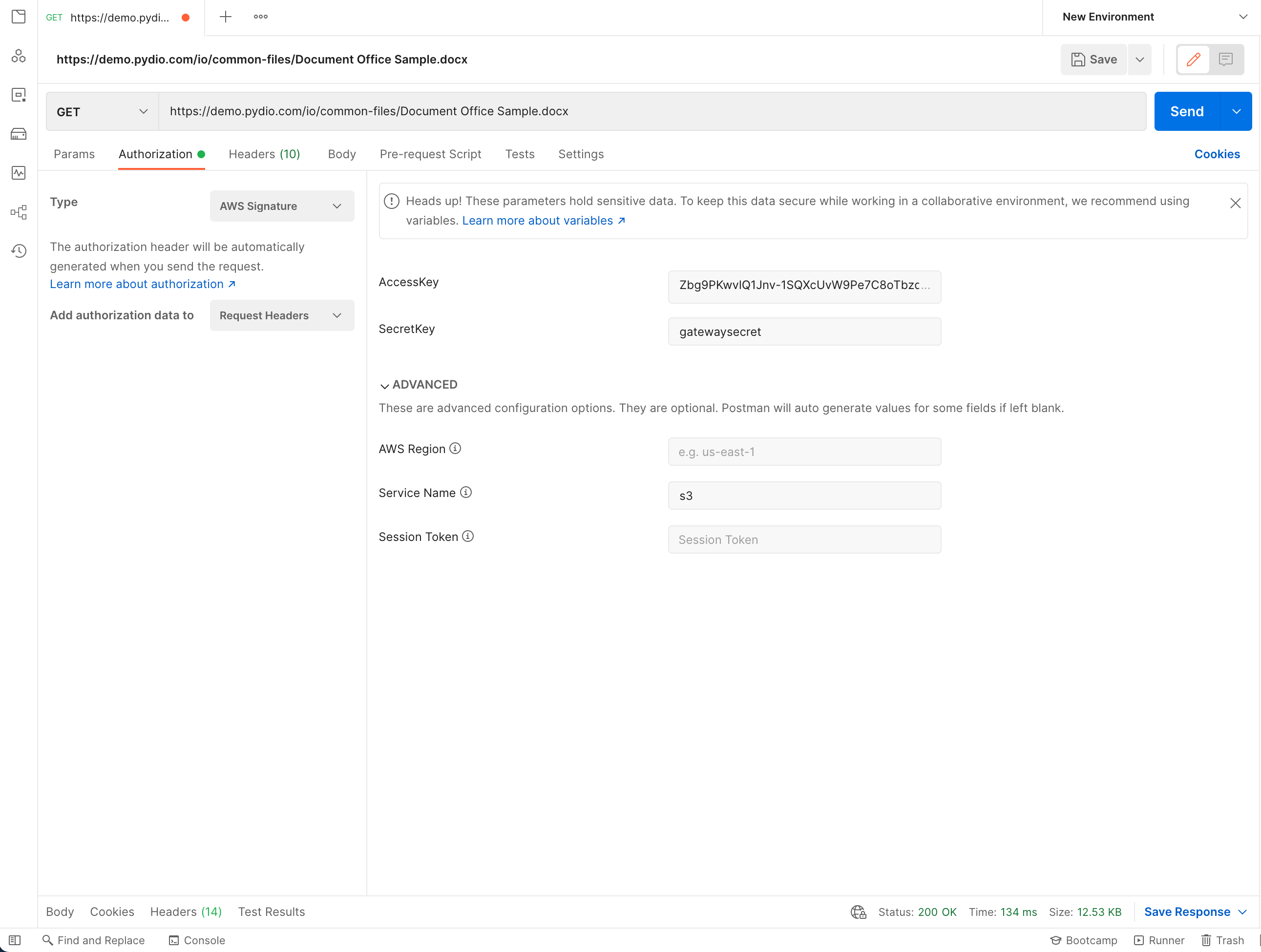Click the SecretKey input field
This screenshot has height=952, width=1261.
coord(804,331)
